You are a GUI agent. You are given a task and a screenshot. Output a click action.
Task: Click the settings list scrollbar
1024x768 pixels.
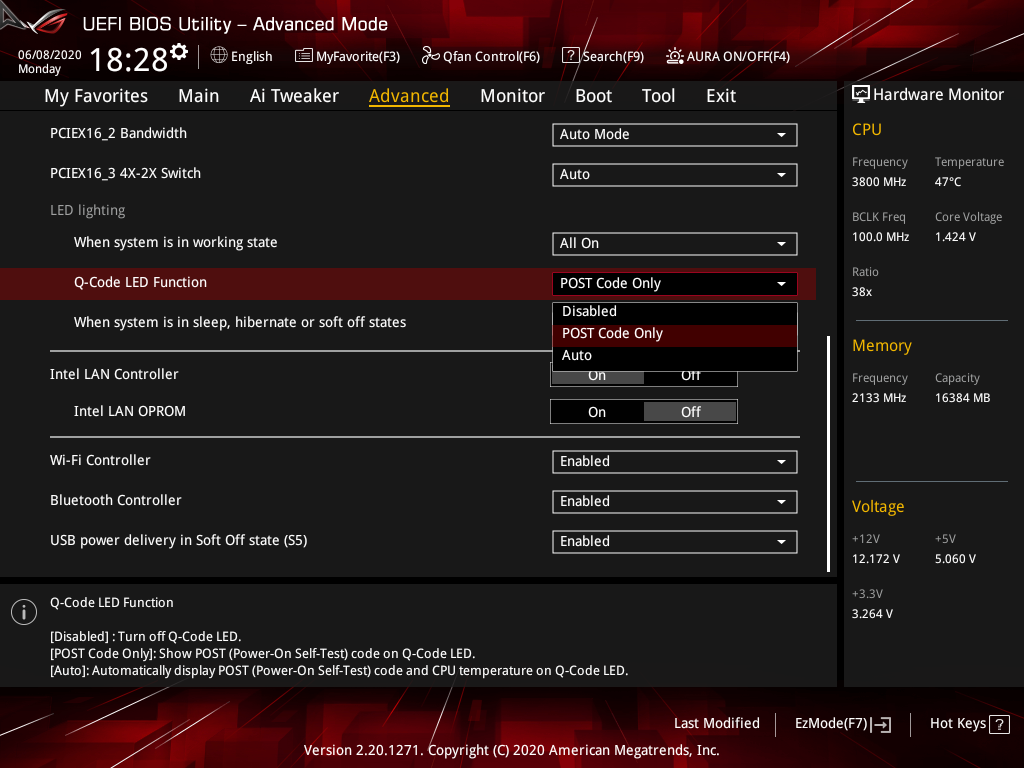828,454
